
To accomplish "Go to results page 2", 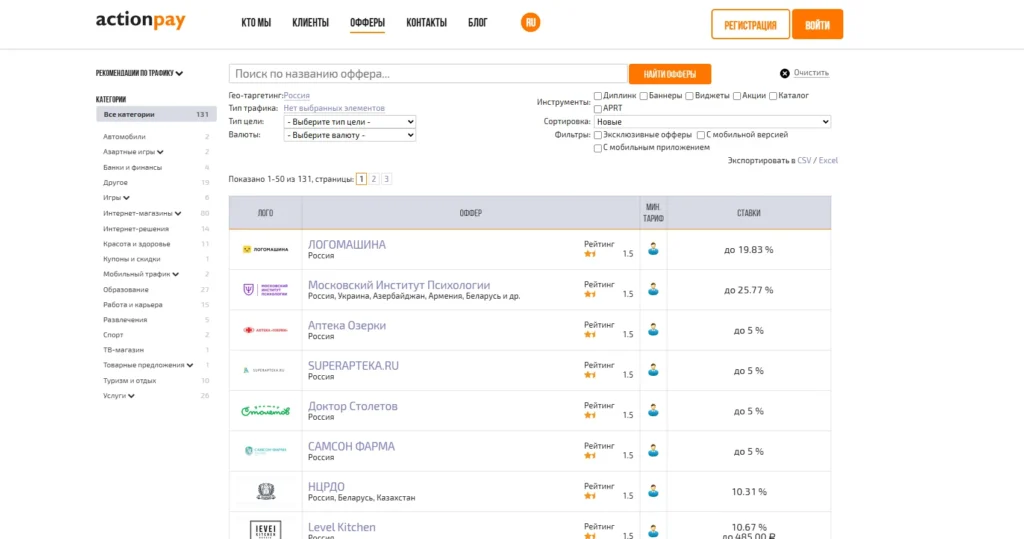I will tap(374, 179).
